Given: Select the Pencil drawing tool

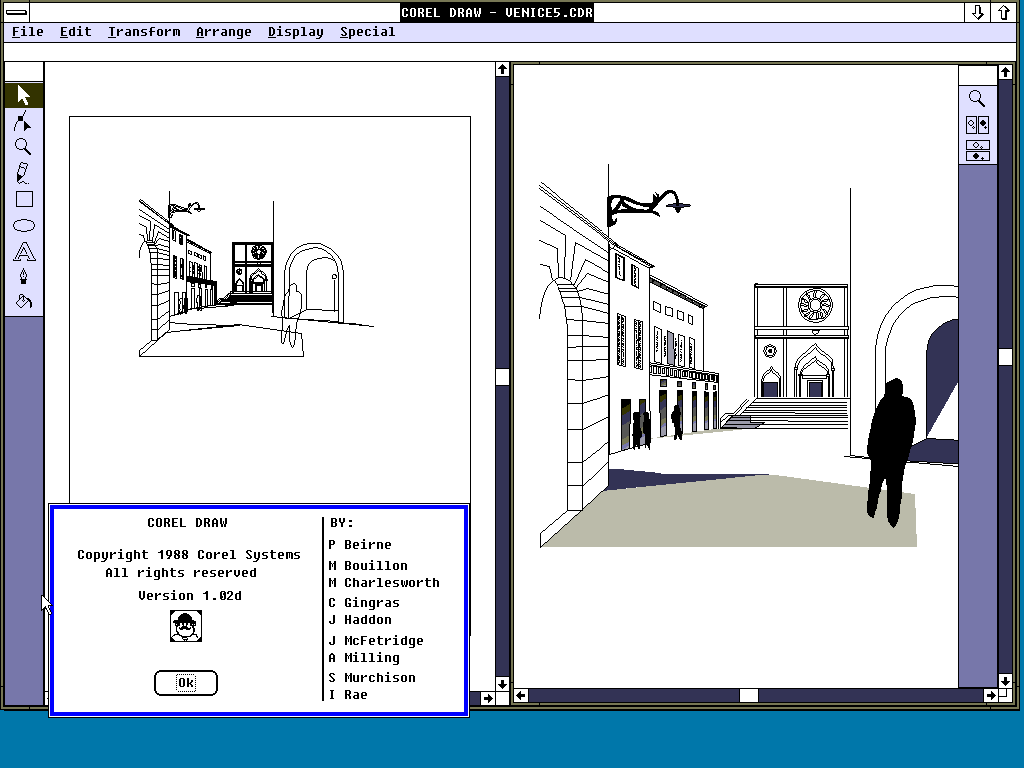Looking at the screenshot, I should [x=24, y=173].
